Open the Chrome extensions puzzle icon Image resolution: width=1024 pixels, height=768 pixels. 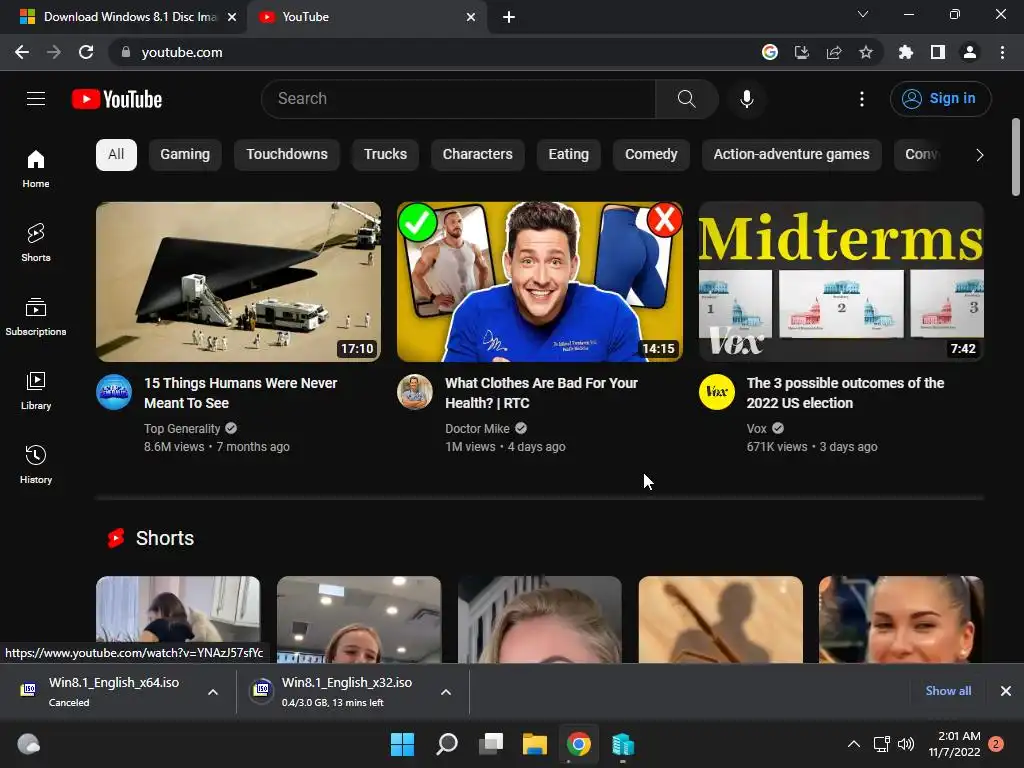(x=906, y=52)
